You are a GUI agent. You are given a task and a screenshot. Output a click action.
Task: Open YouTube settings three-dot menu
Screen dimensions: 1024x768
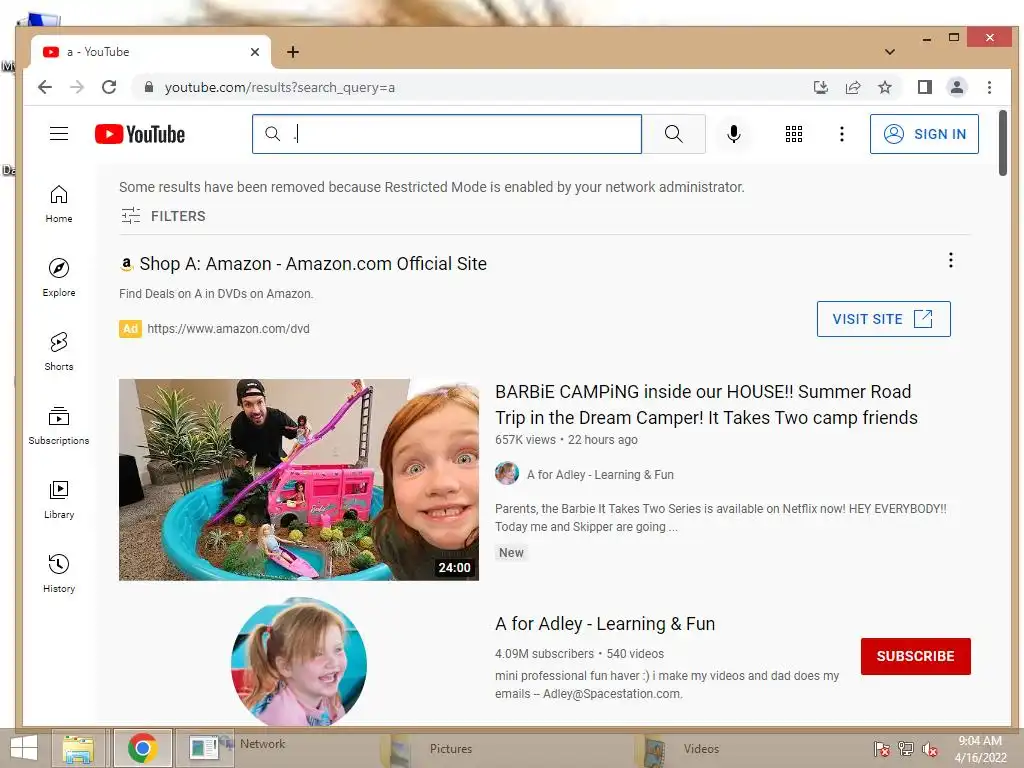click(x=842, y=134)
